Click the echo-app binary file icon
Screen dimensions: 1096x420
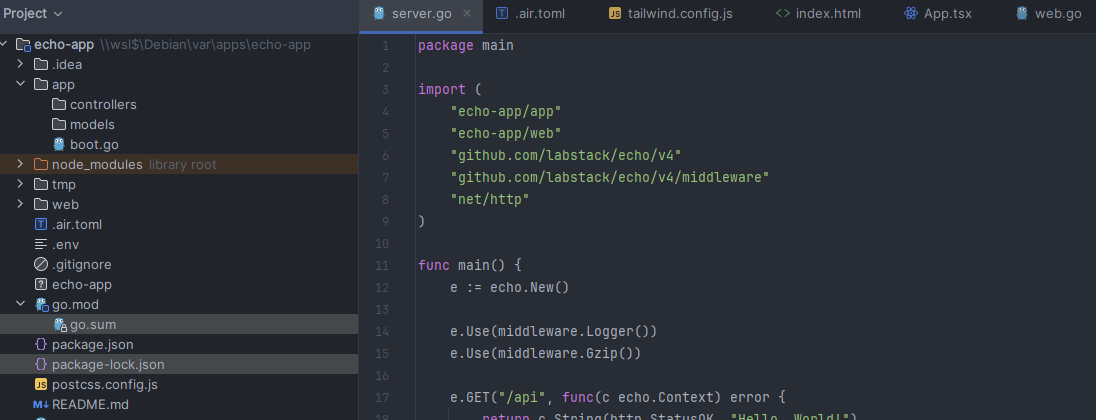(x=41, y=285)
